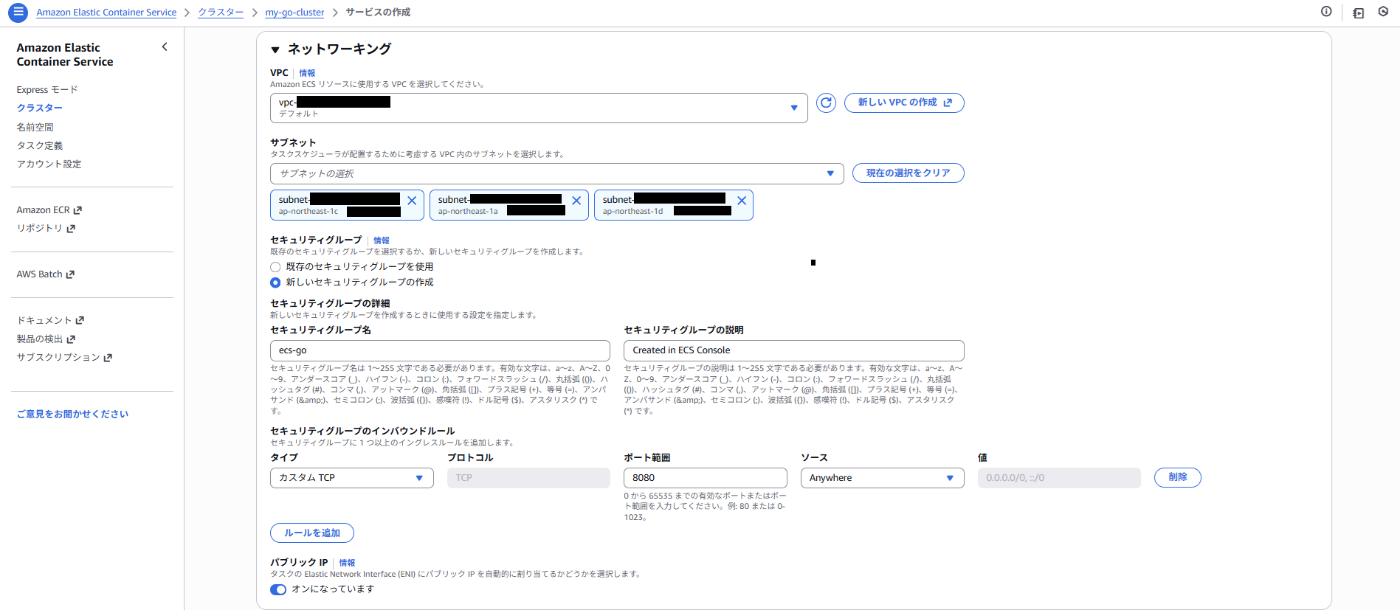Edit the セキュリティグループ名 field ecs-go
This screenshot has width=1400, height=610.
tap(440, 350)
